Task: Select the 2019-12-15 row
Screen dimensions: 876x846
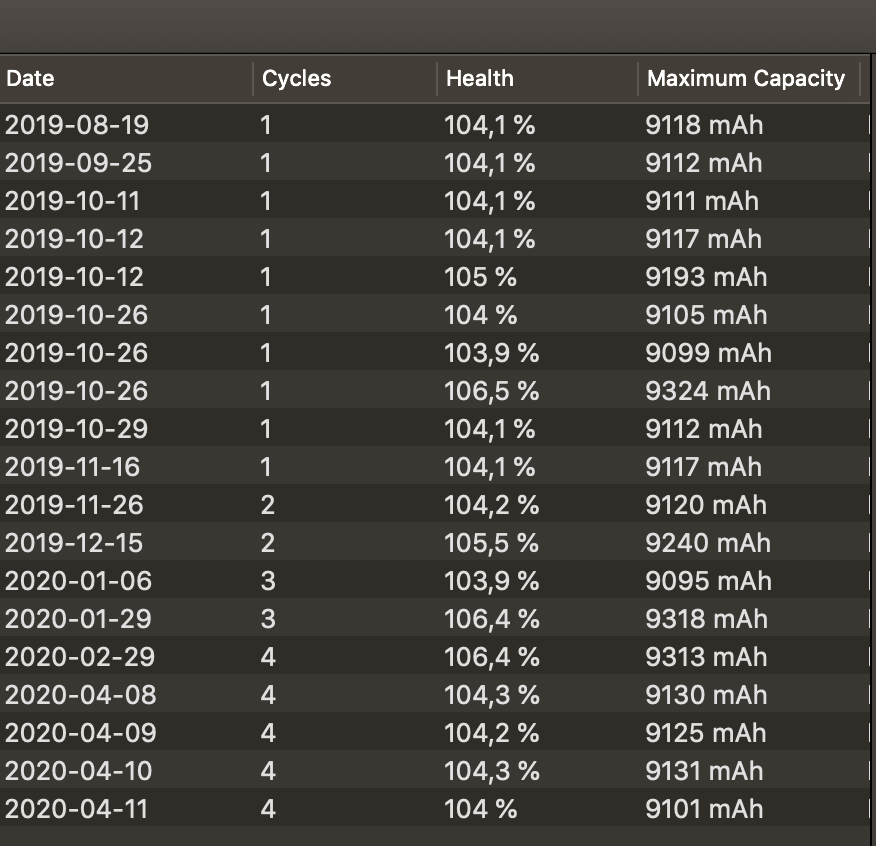Action: click(x=435, y=541)
